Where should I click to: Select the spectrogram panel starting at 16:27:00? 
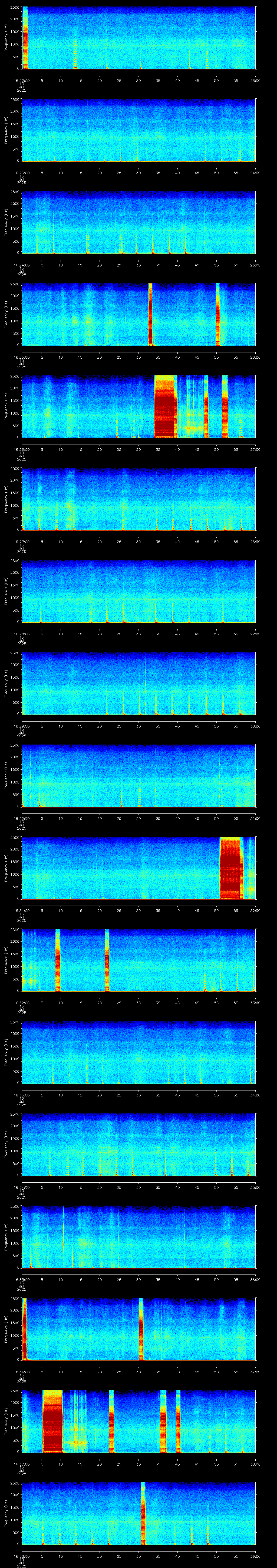click(139, 499)
